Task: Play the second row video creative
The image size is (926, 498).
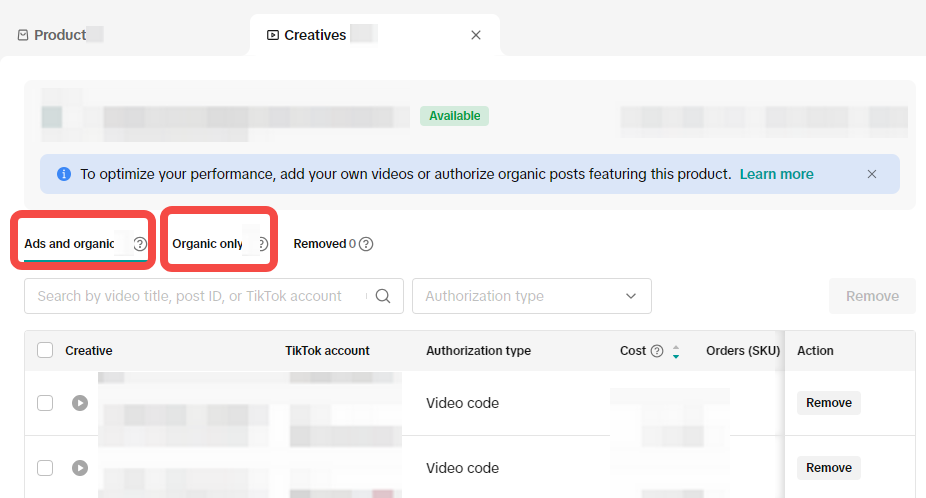Action: (80, 468)
